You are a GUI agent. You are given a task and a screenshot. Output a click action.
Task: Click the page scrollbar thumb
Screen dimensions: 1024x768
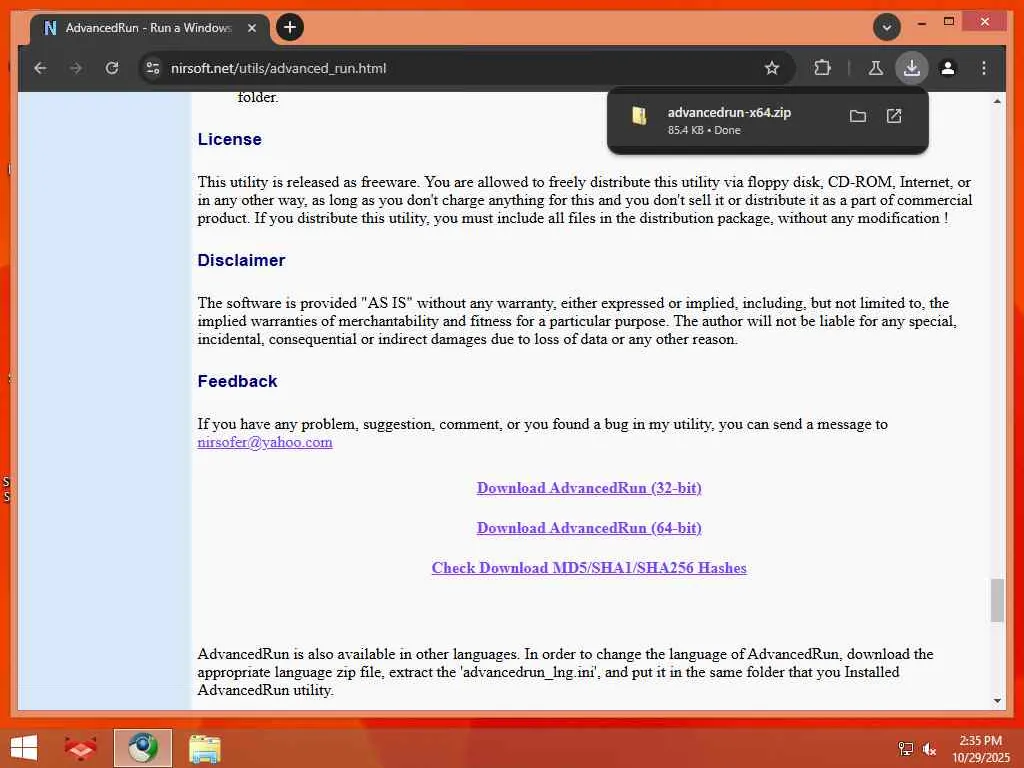click(997, 600)
